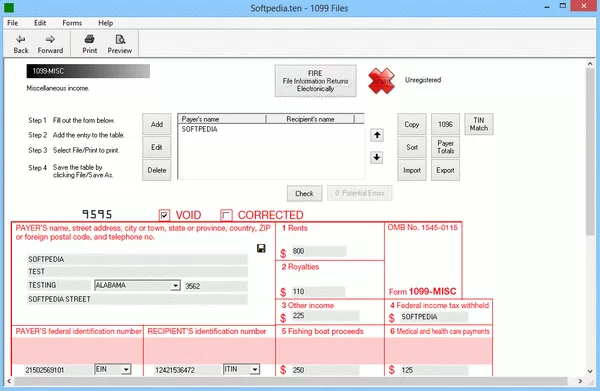Click the TESTING city field
The image size is (600, 391).
(59, 285)
